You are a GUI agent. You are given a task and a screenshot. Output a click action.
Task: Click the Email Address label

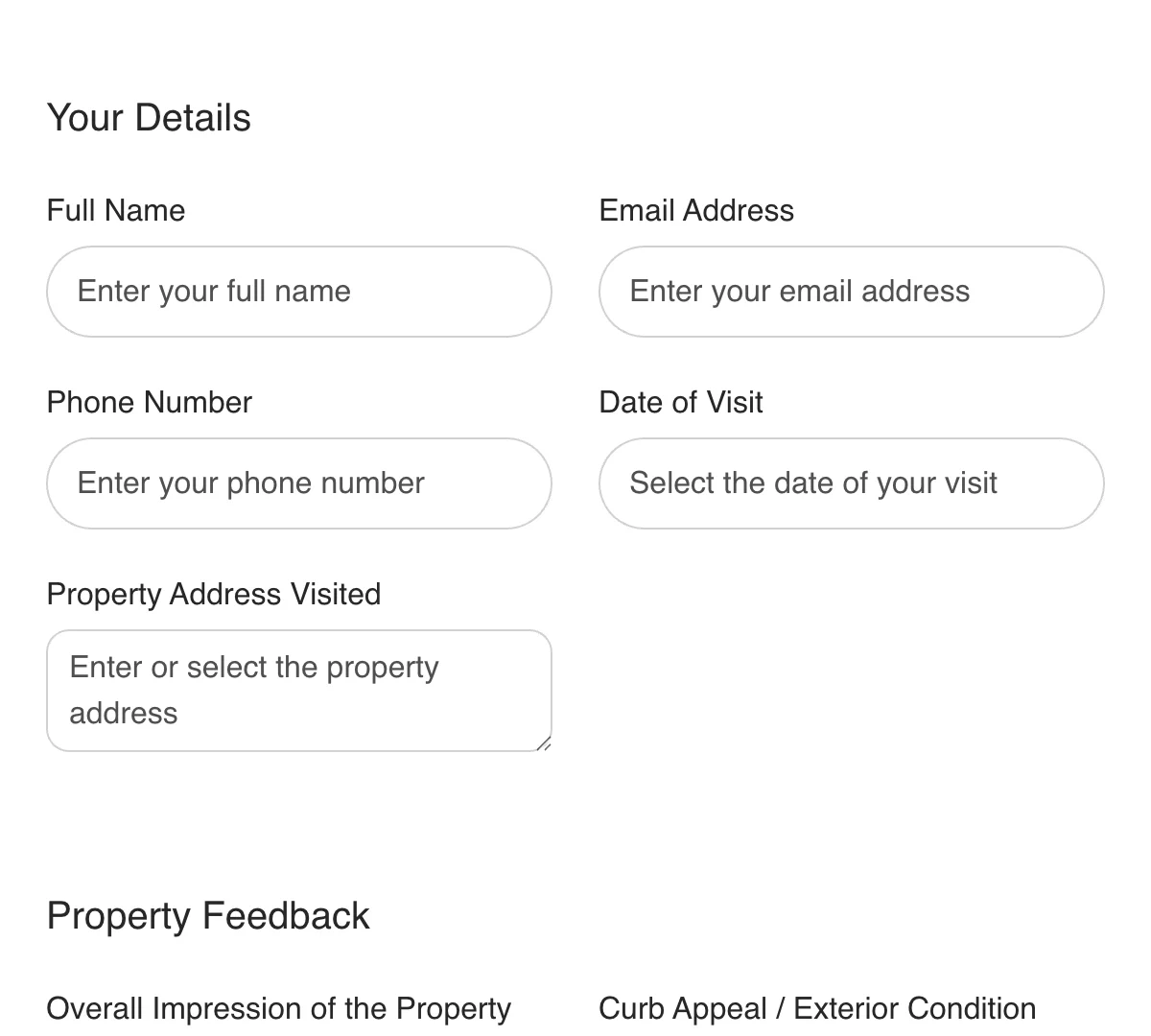(696, 210)
